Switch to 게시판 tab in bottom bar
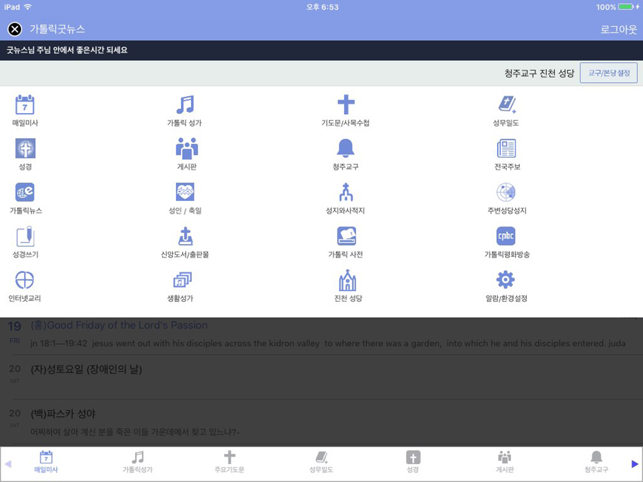643x482 pixels. coord(504,462)
